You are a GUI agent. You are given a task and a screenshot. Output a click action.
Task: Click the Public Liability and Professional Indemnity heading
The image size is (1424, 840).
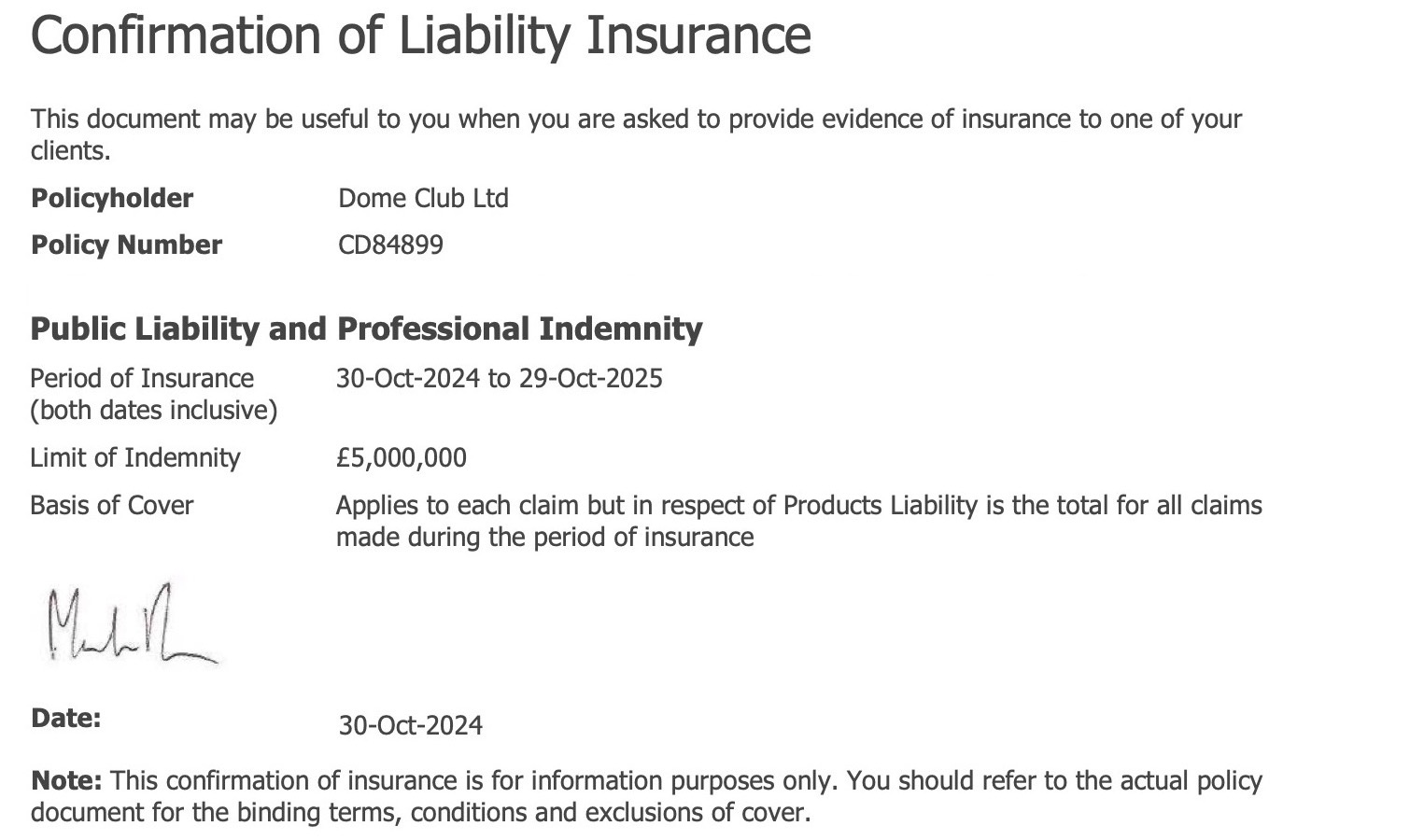366,329
